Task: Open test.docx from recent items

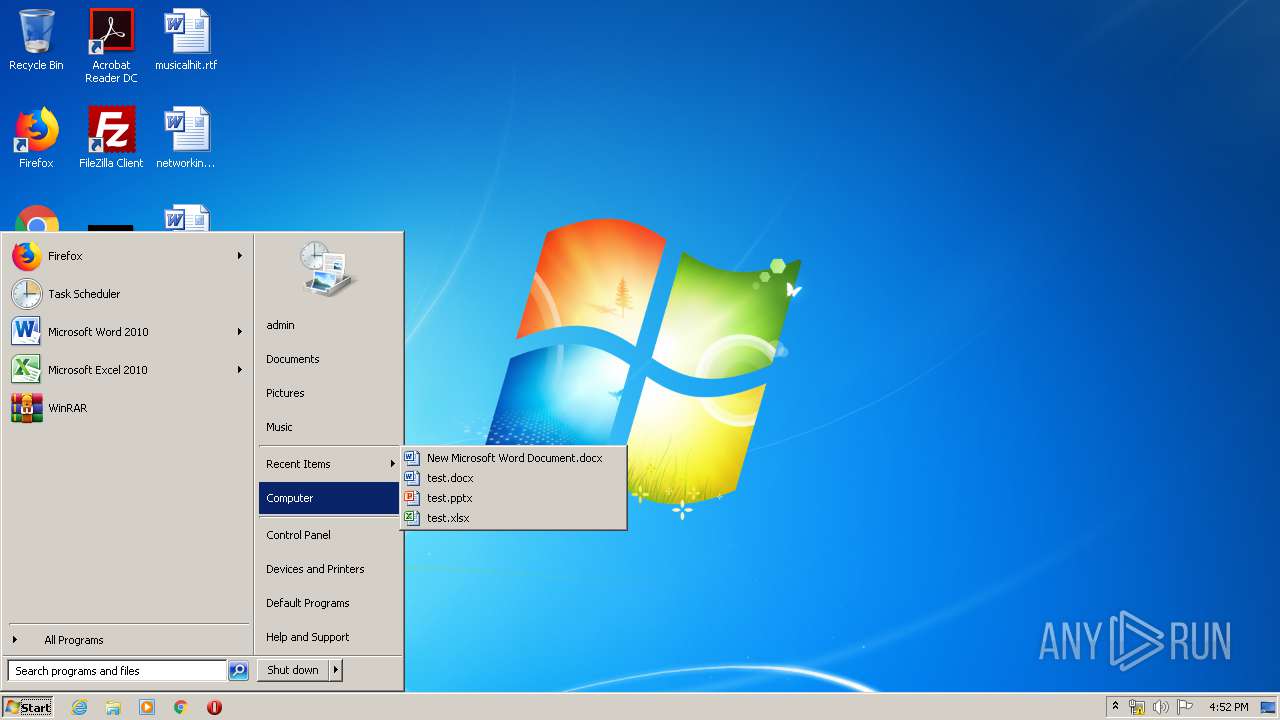Action: coord(514,478)
